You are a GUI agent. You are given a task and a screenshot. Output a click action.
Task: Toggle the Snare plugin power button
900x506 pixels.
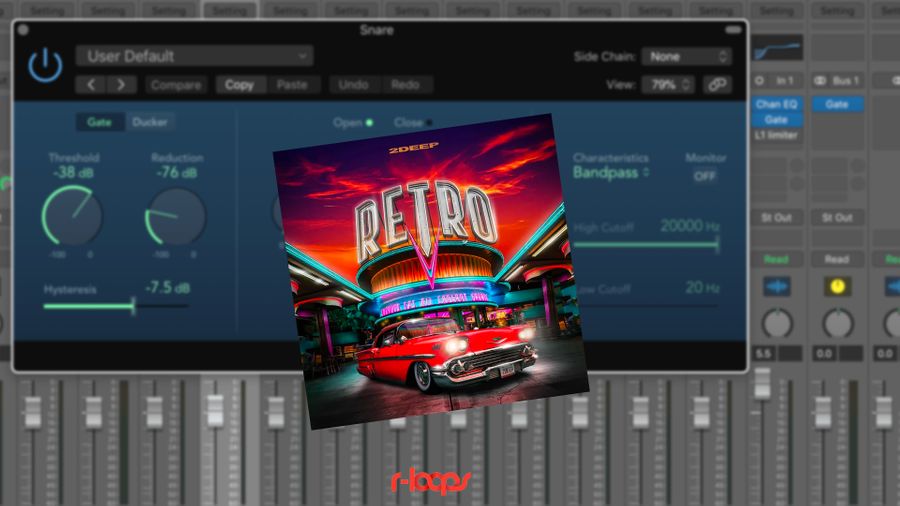click(45, 65)
